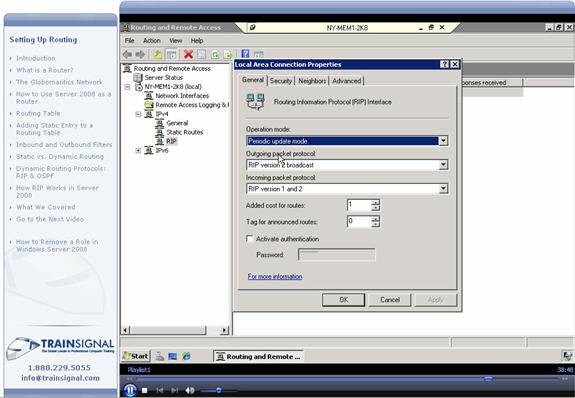Click the tree pane horizontal scrollbar right arrow

click(x=224, y=330)
